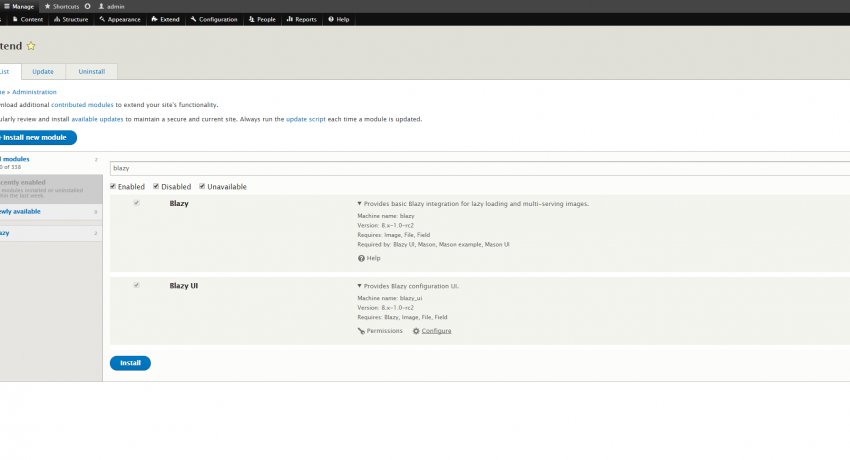Go to the Structure menu item
Screen dimensions: 850x460
tap(71, 20)
